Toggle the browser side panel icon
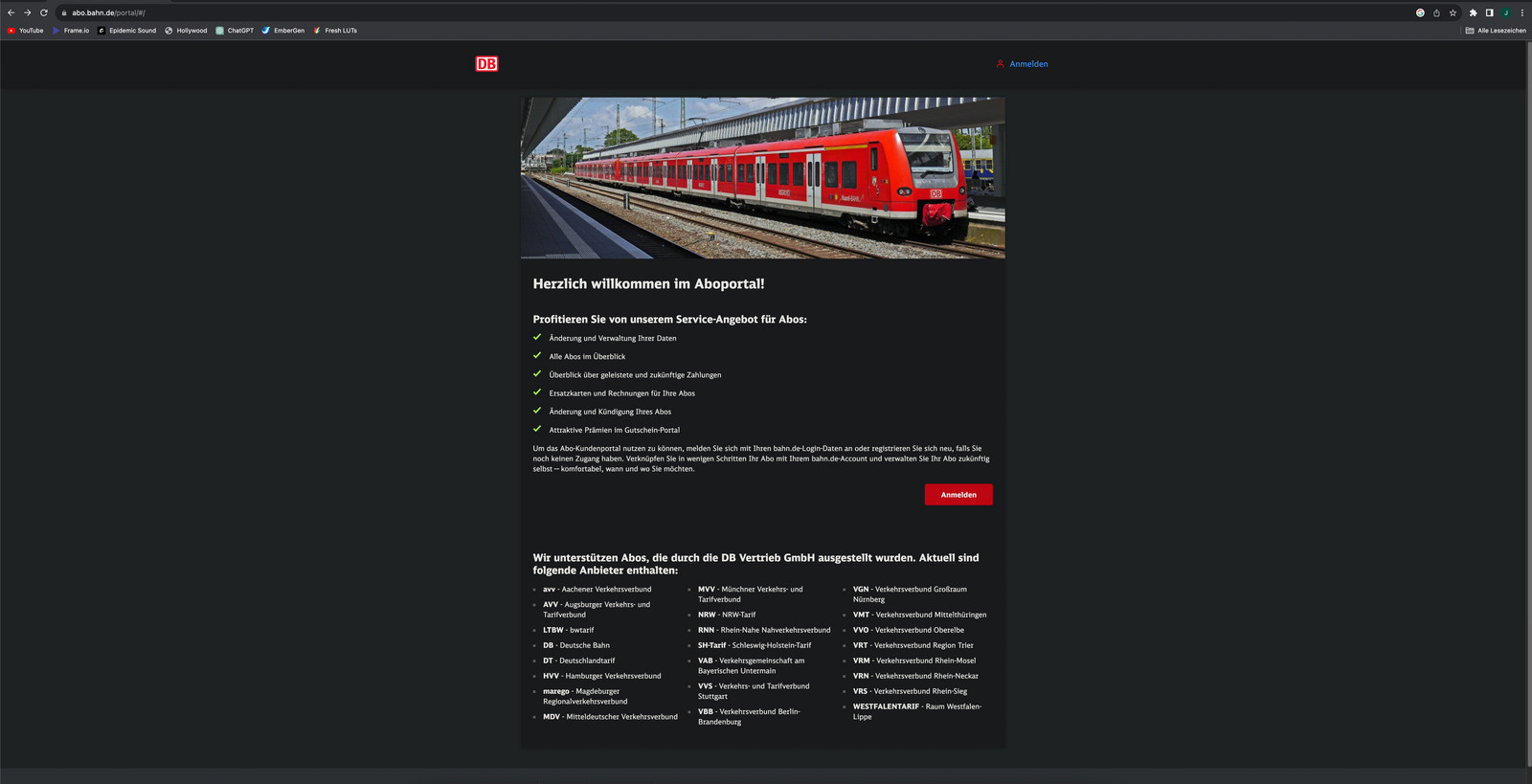Image resolution: width=1532 pixels, height=784 pixels. coord(1489,12)
